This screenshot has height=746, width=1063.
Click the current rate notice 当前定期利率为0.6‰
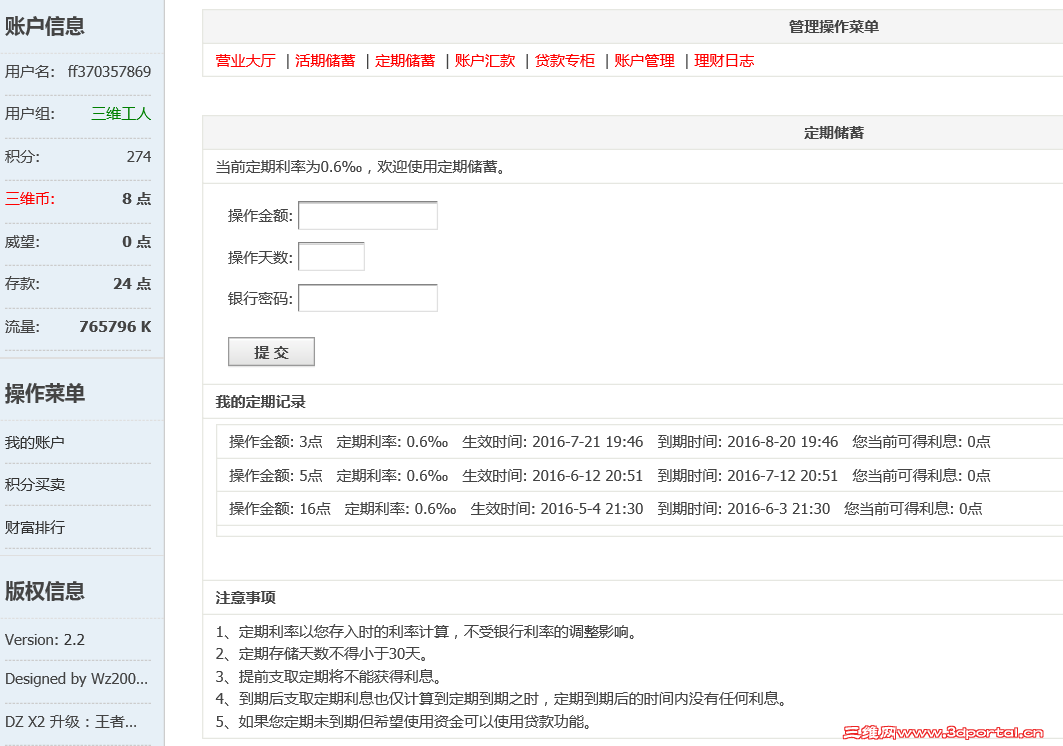coord(289,167)
